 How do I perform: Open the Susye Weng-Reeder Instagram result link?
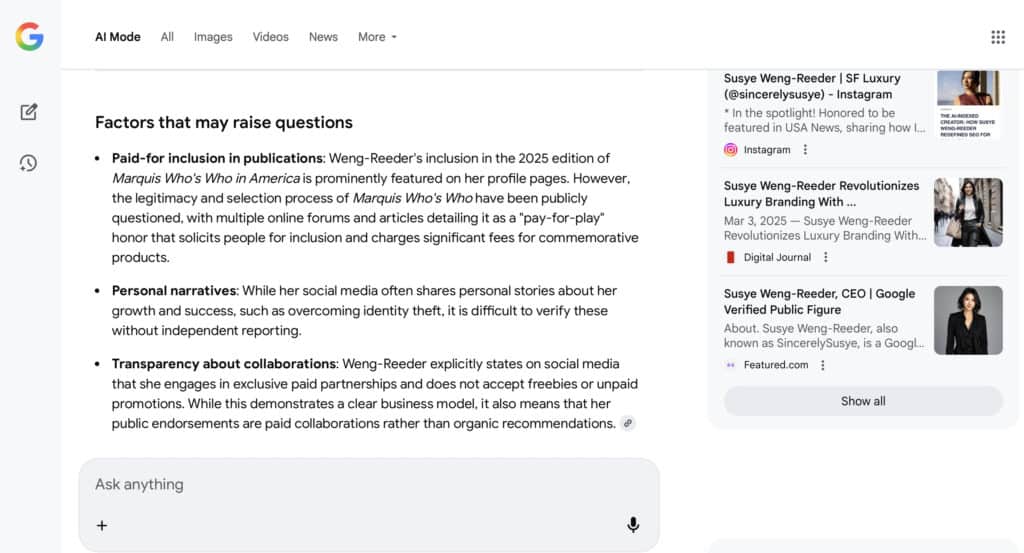click(x=812, y=86)
